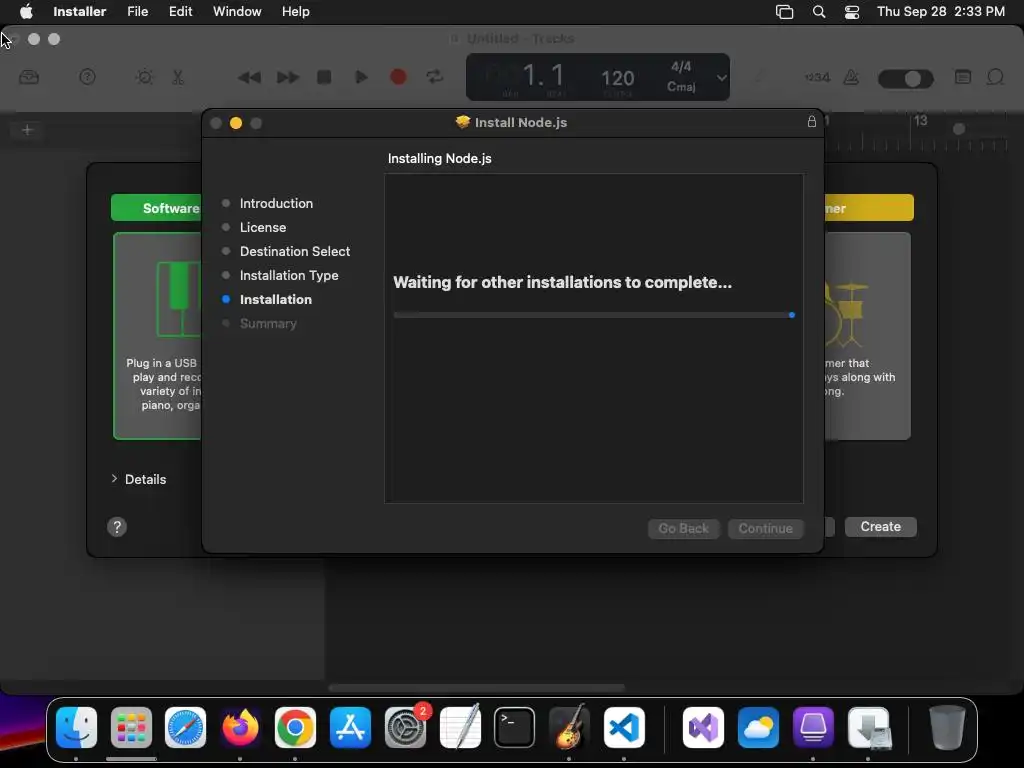The image size is (1024, 768).
Task: Click the Installation step label
Action: pos(276,299)
